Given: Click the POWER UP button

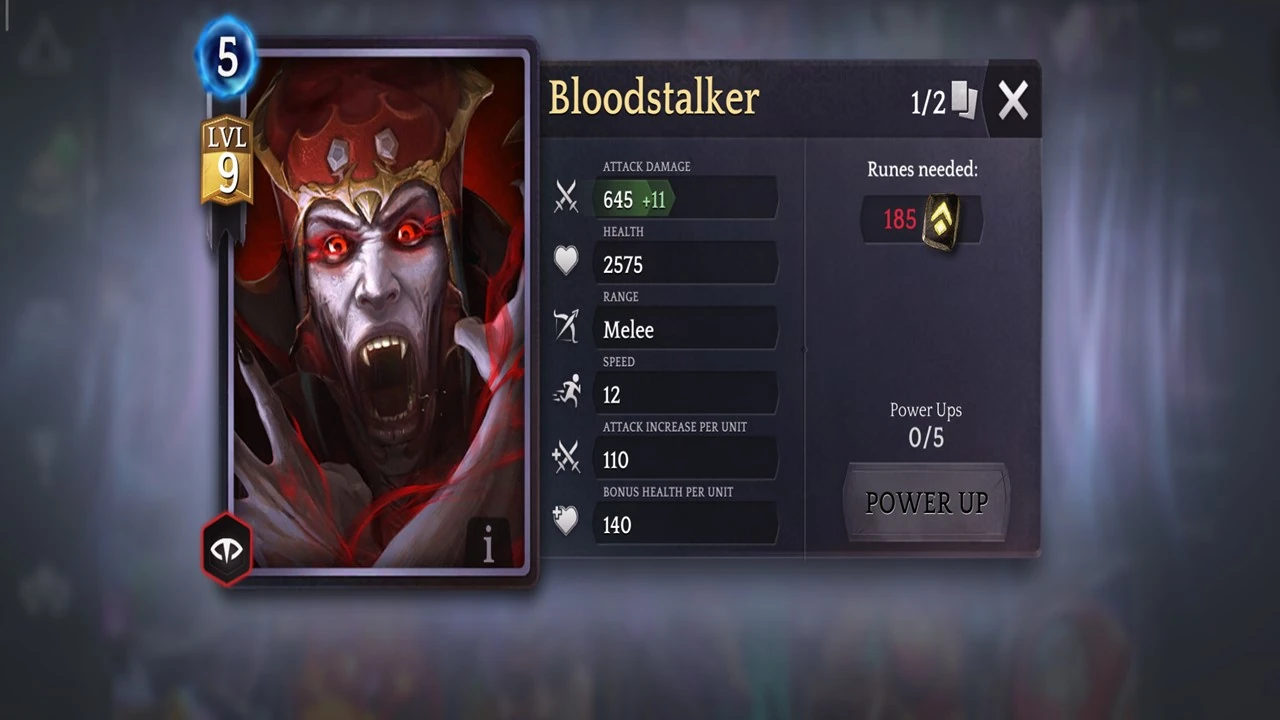Looking at the screenshot, I should click(926, 503).
